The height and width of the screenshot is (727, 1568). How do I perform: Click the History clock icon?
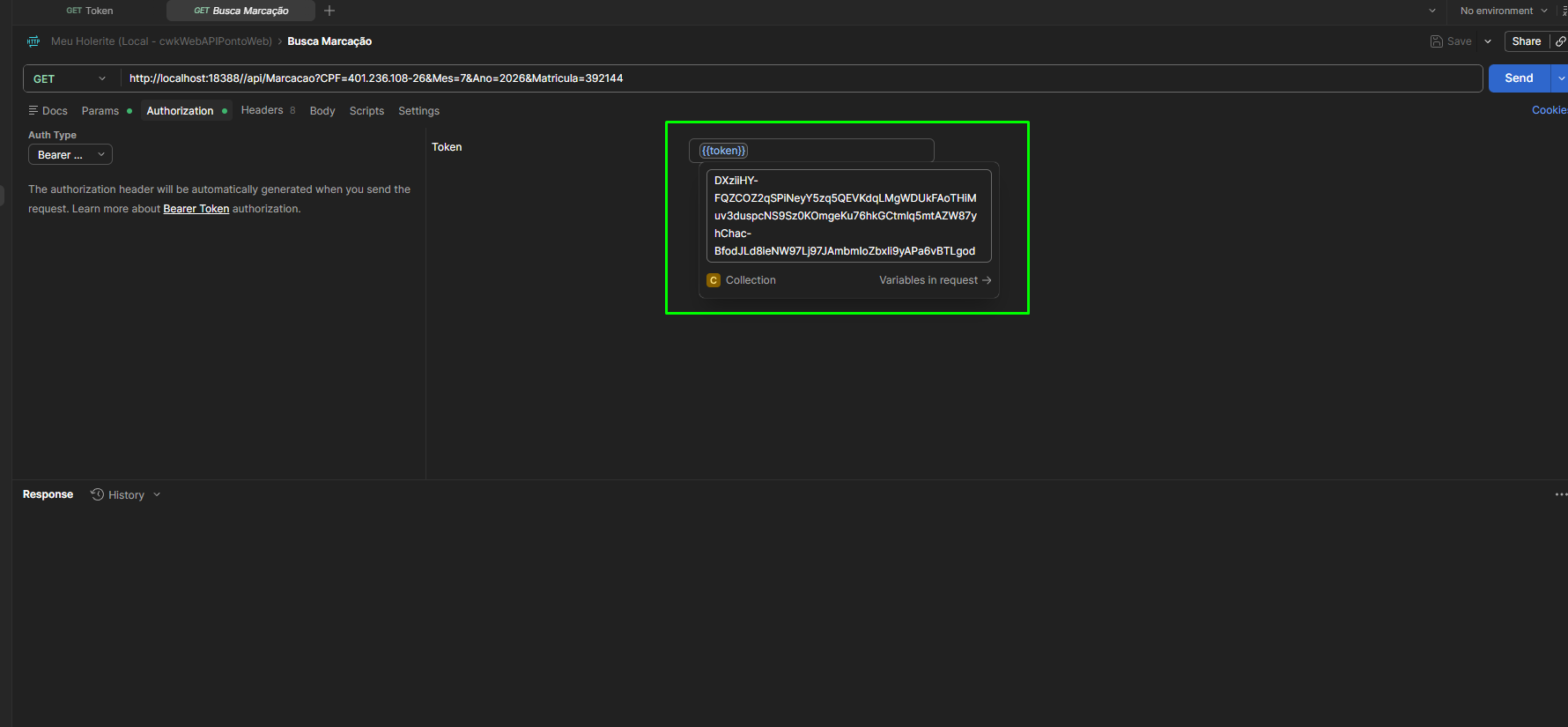[x=98, y=494]
